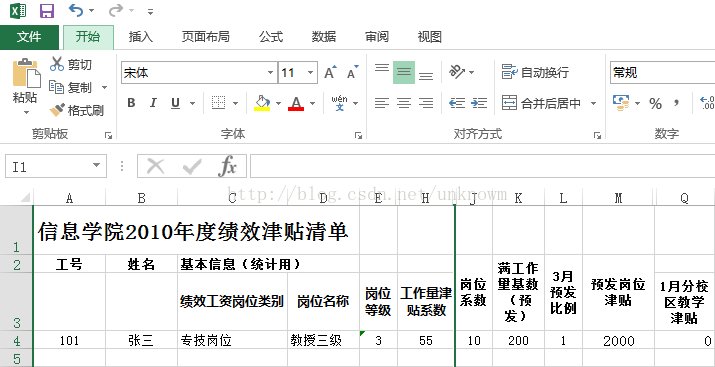Toggle Underline formatting

[x=176, y=103]
